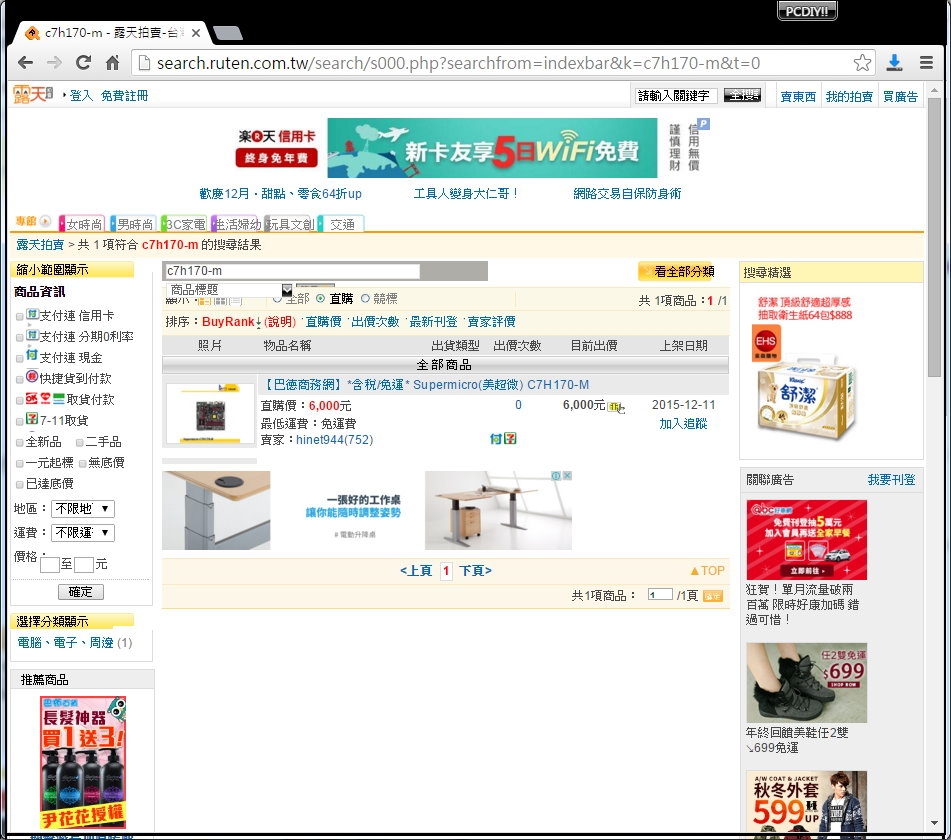Check the 已達底價 checkbox
Screen dimensions: 951x840
pos(19,485)
